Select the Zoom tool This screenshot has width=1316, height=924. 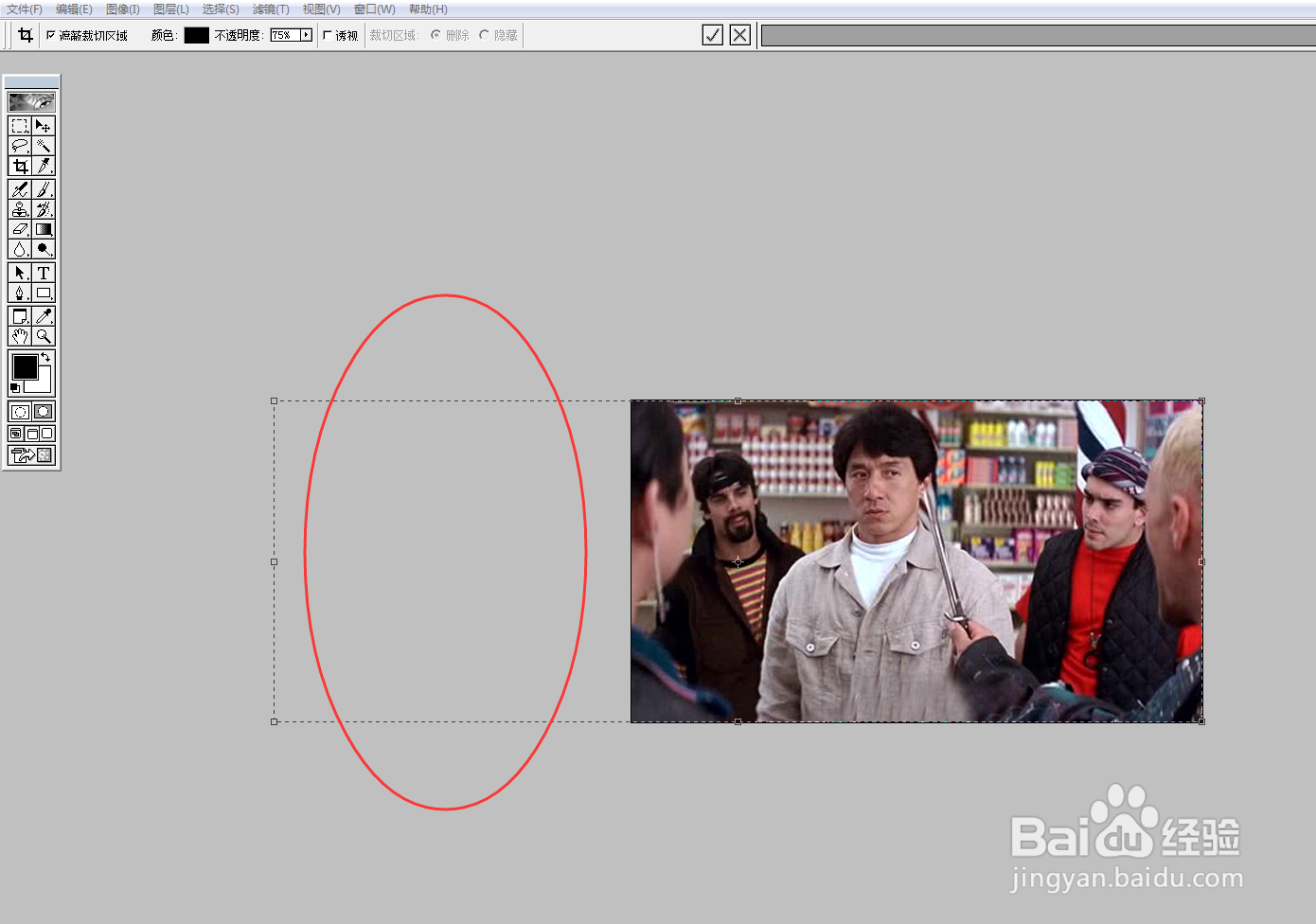[x=44, y=336]
